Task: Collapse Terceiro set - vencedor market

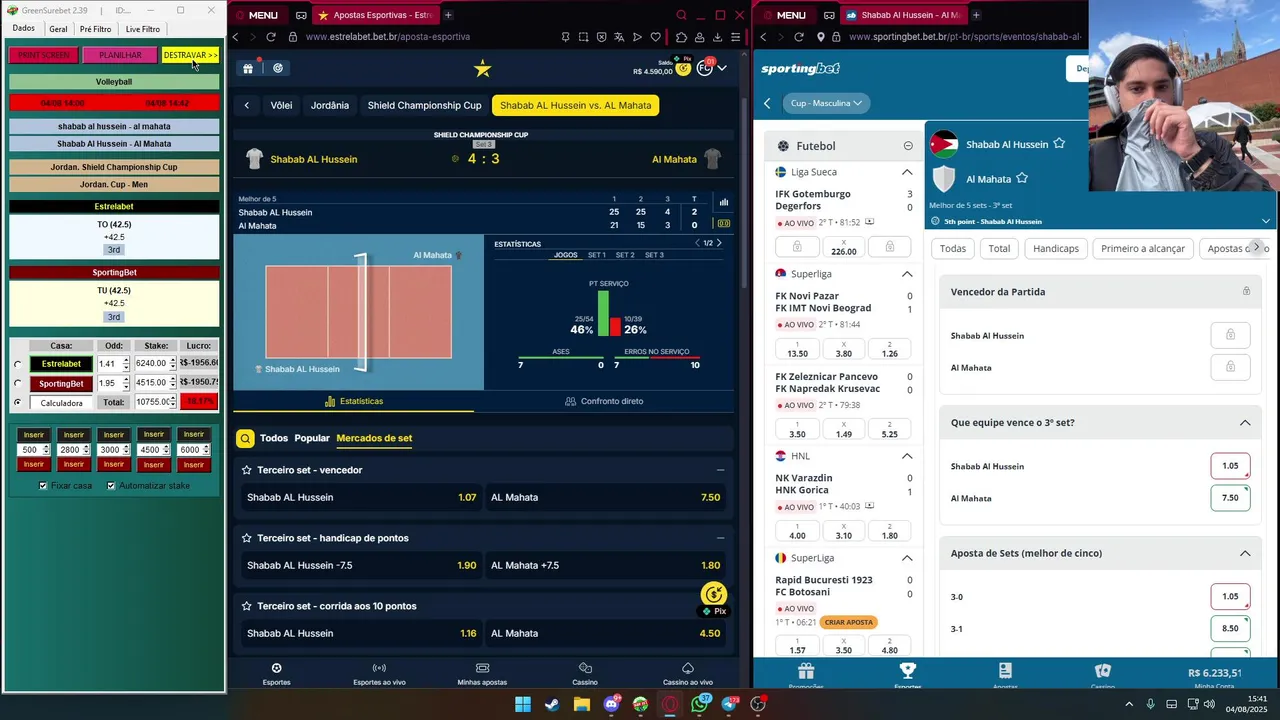Action: 720,470
